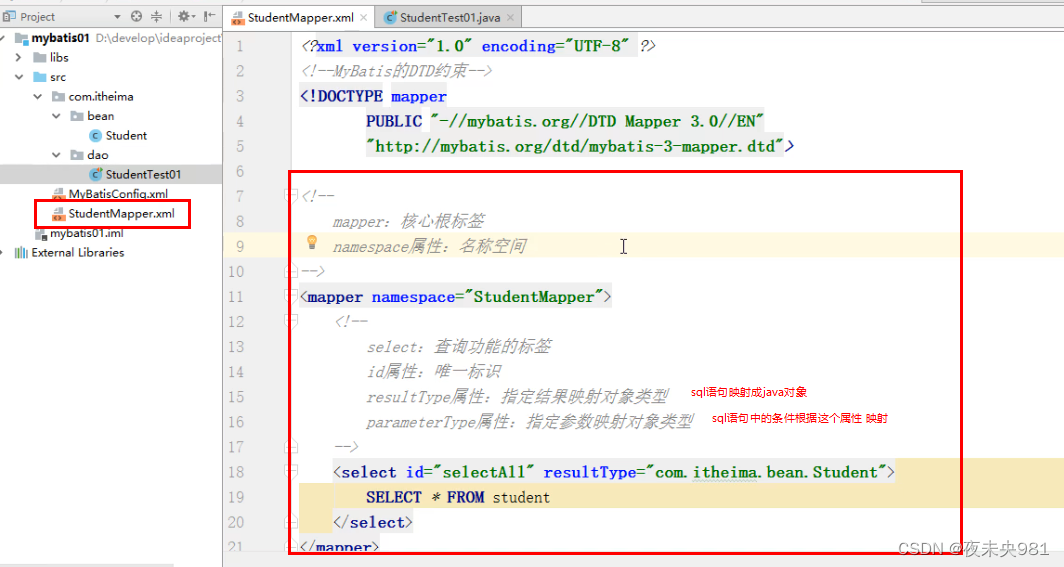The height and width of the screenshot is (567, 1064).
Task: Open MyBatisConfig.xml in the tree
Action: [x=118, y=194]
